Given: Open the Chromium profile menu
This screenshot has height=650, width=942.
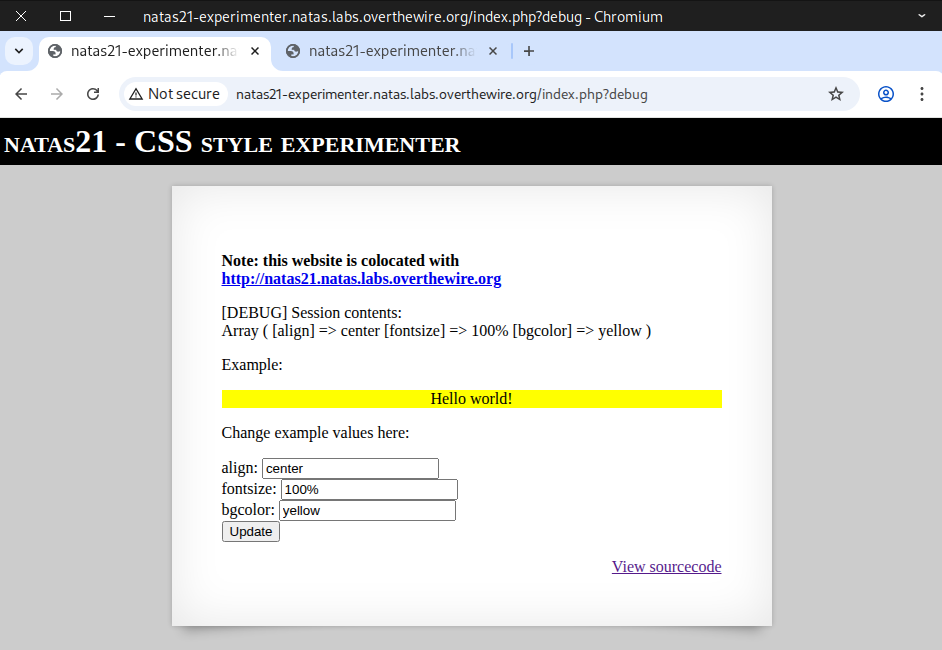Looking at the screenshot, I should point(886,94).
